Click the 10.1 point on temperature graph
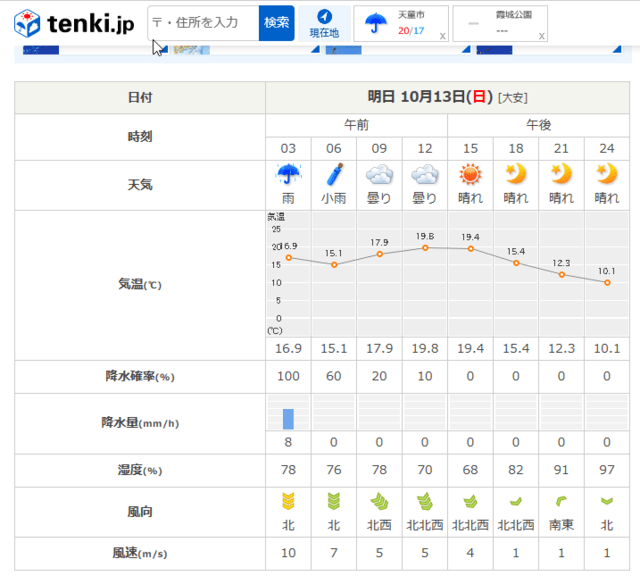Viewport: 640px width, 584px height. pyautogui.click(x=607, y=282)
